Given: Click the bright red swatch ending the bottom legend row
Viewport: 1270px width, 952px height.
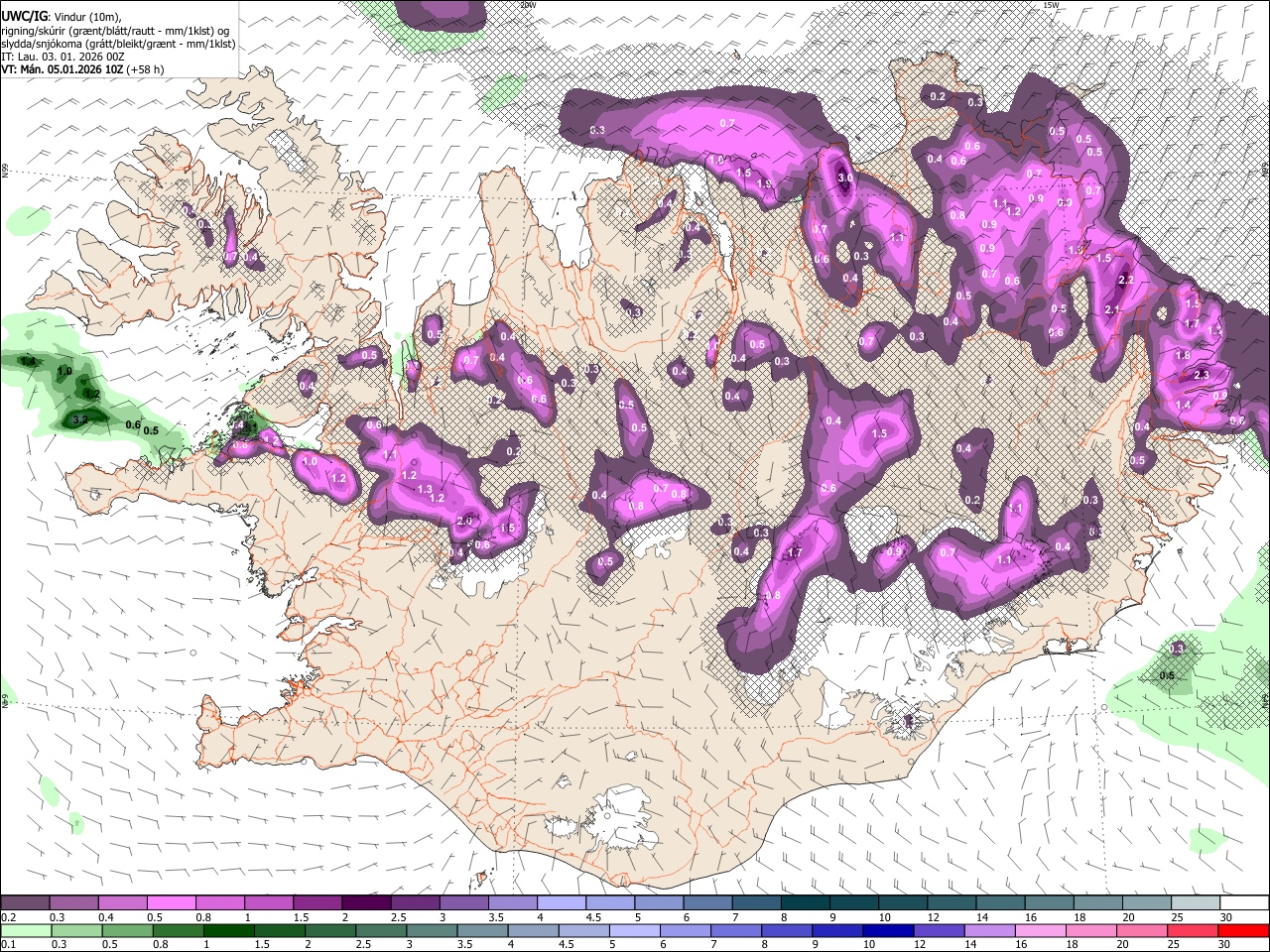Looking at the screenshot, I should (1243, 930).
